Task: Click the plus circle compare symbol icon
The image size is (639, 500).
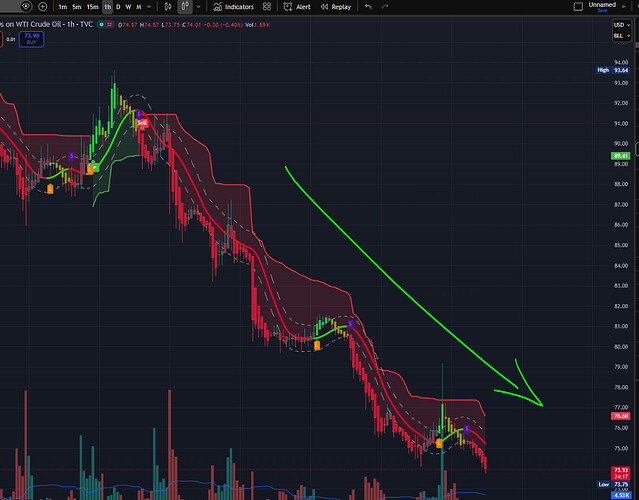Action: click(42, 7)
